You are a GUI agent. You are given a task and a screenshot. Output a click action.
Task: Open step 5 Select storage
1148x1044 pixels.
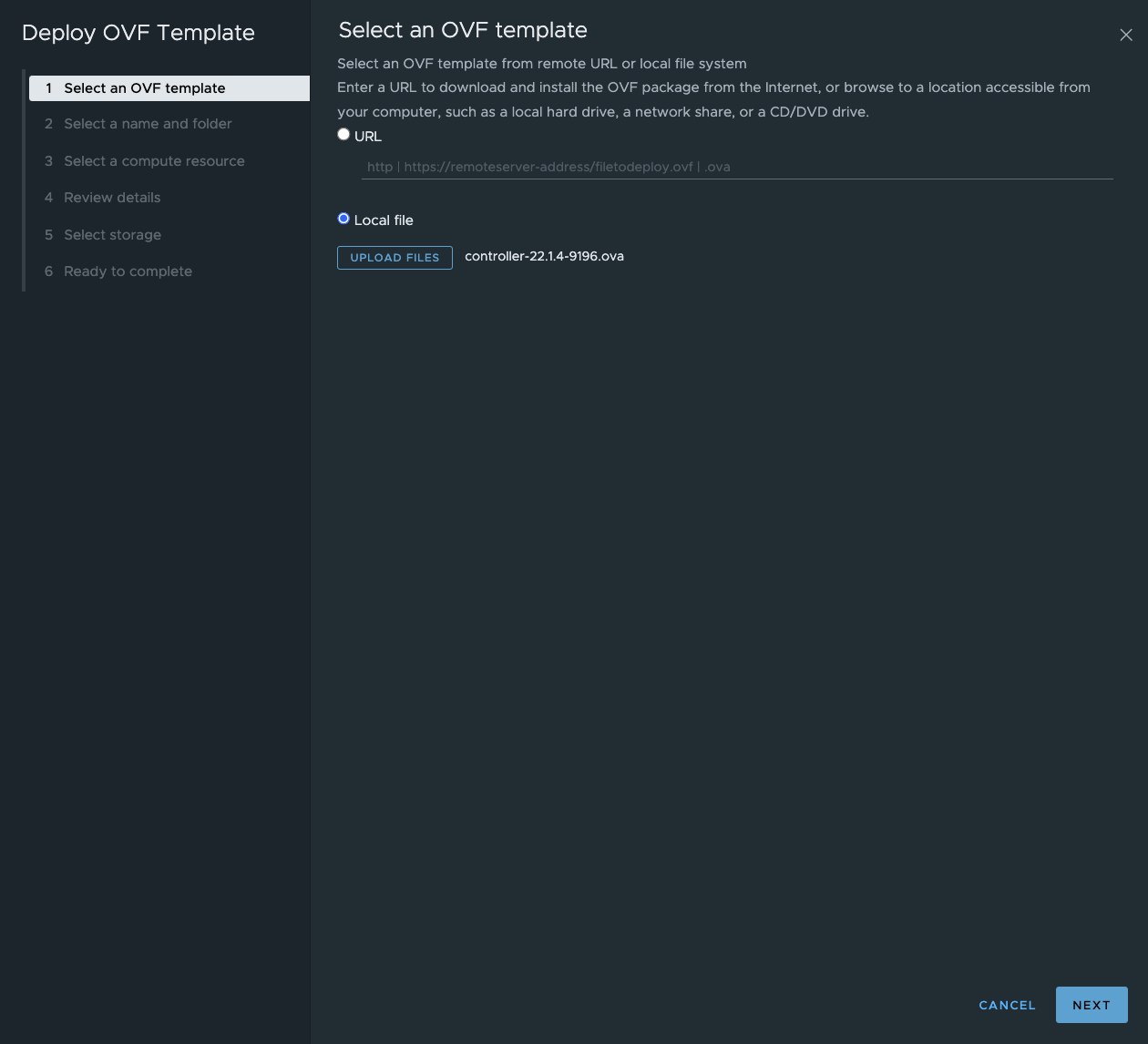pyautogui.click(x=111, y=235)
